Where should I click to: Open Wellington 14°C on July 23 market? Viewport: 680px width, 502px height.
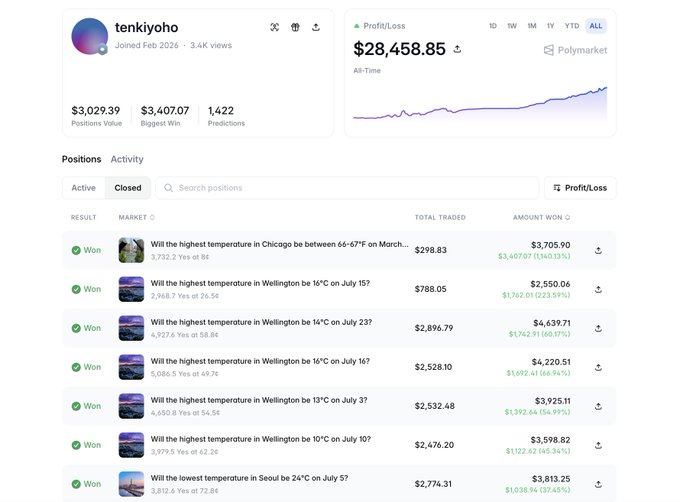tap(261, 322)
